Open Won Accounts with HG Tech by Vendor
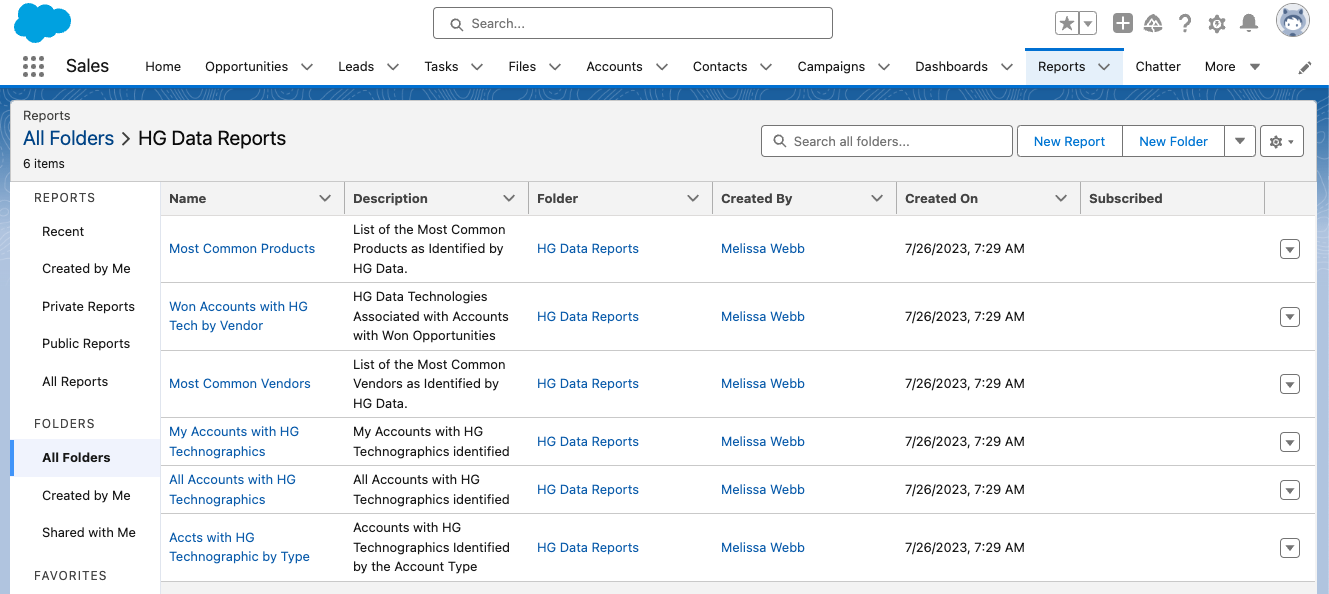Screen dimensions: 1329x594 (x=238, y=316)
